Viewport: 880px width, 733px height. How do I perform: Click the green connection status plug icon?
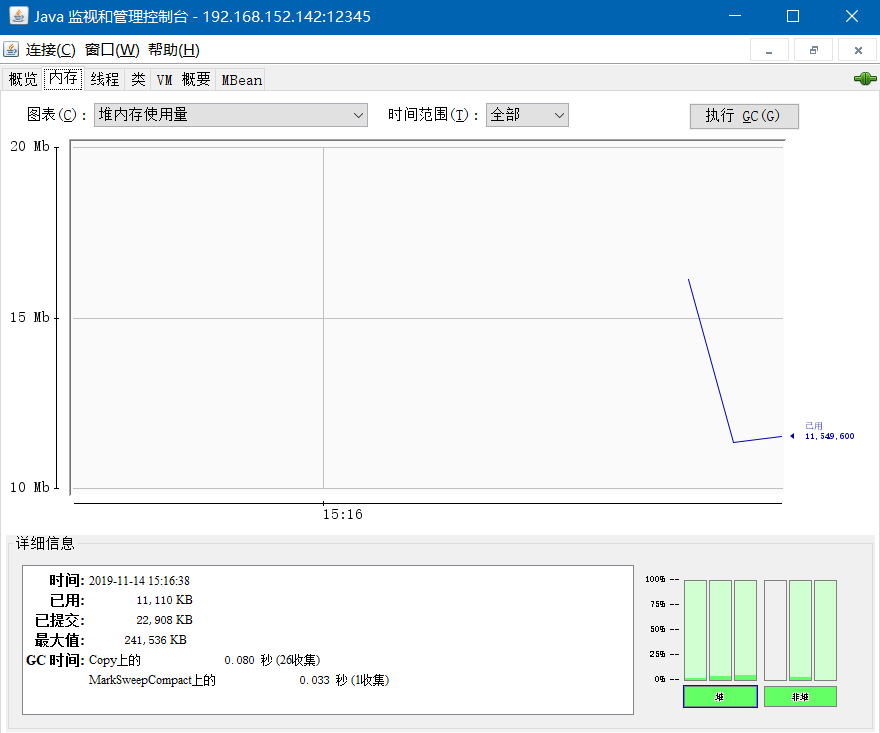[x=863, y=78]
